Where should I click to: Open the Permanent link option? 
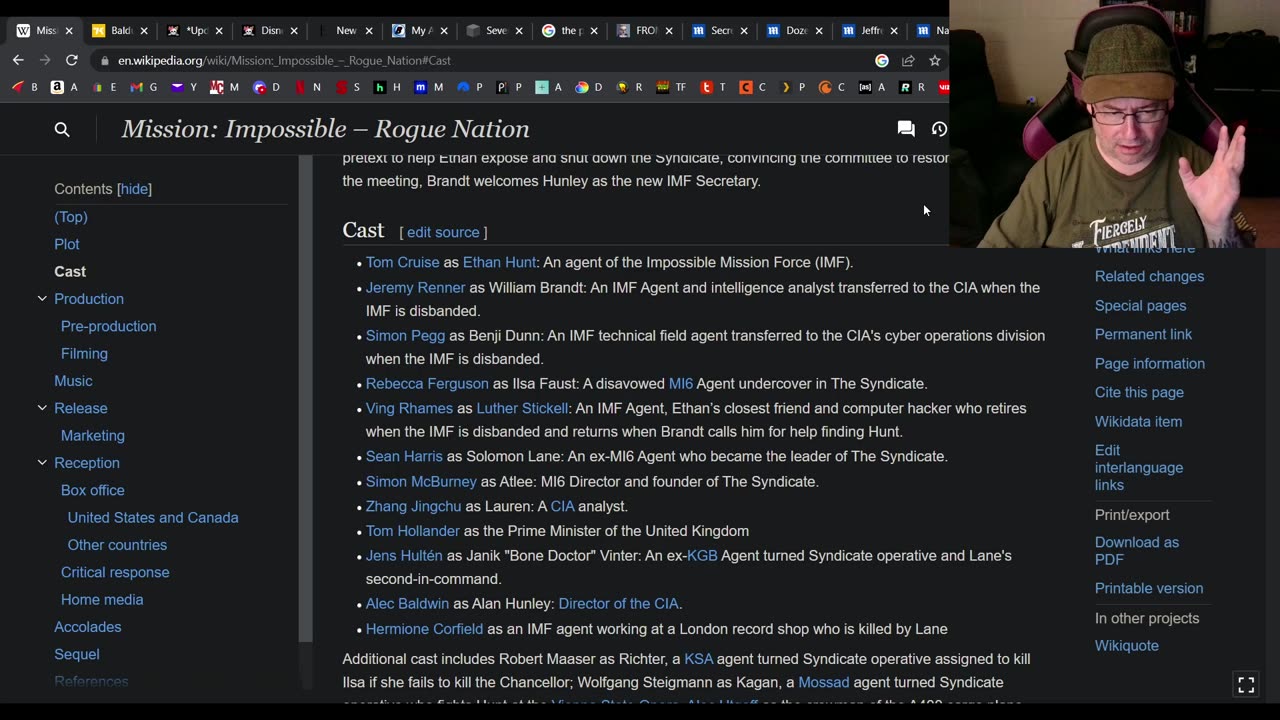1143,335
